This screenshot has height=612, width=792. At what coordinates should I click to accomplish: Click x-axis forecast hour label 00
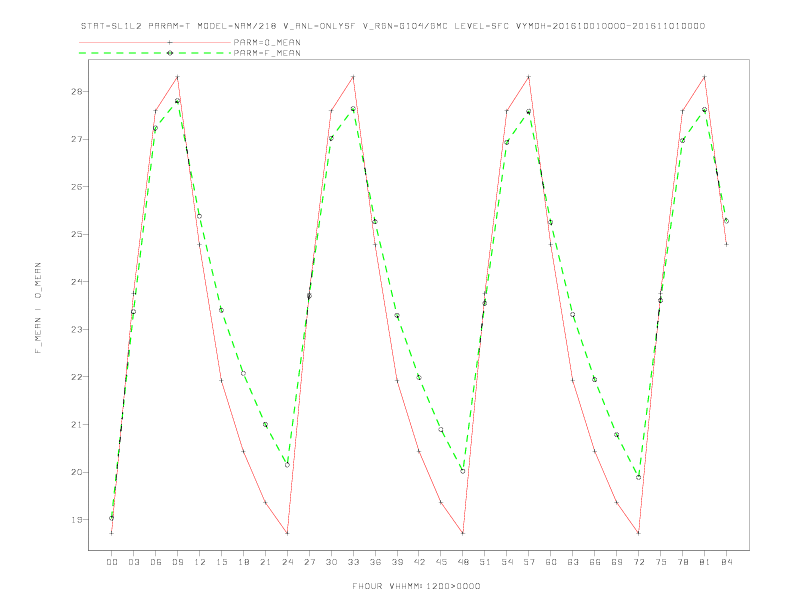112,562
